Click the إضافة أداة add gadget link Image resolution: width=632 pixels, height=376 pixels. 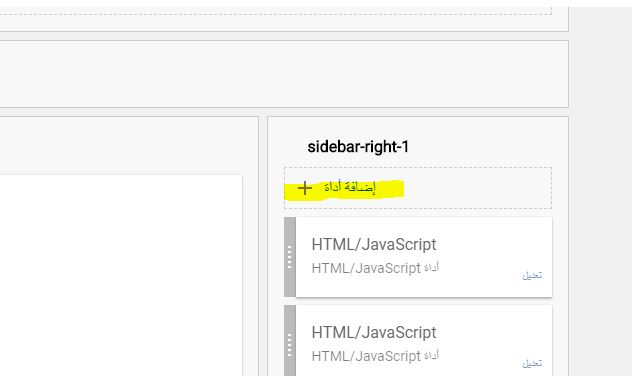coord(349,187)
